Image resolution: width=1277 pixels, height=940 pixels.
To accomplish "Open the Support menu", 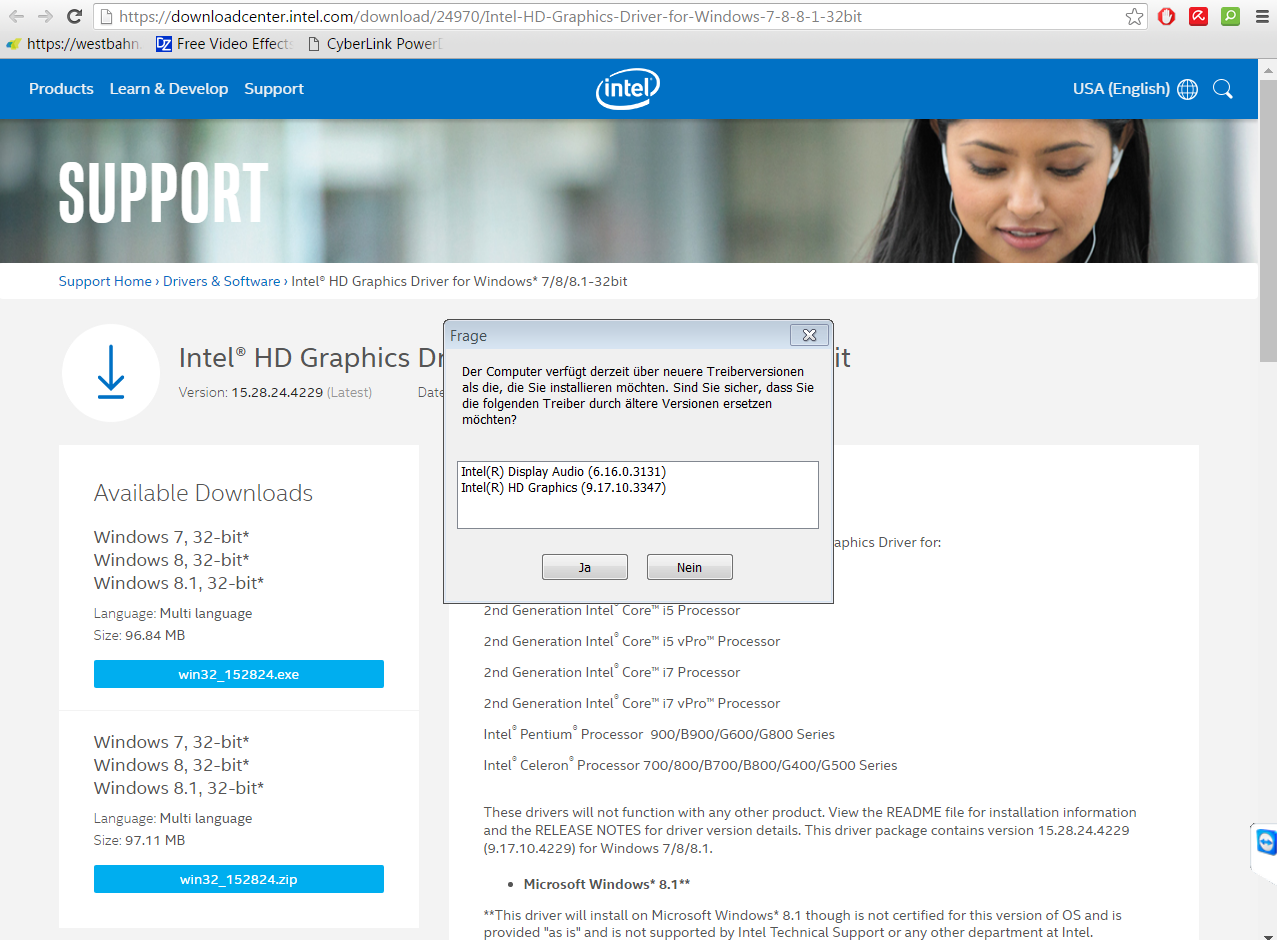I will [x=274, y=89].
